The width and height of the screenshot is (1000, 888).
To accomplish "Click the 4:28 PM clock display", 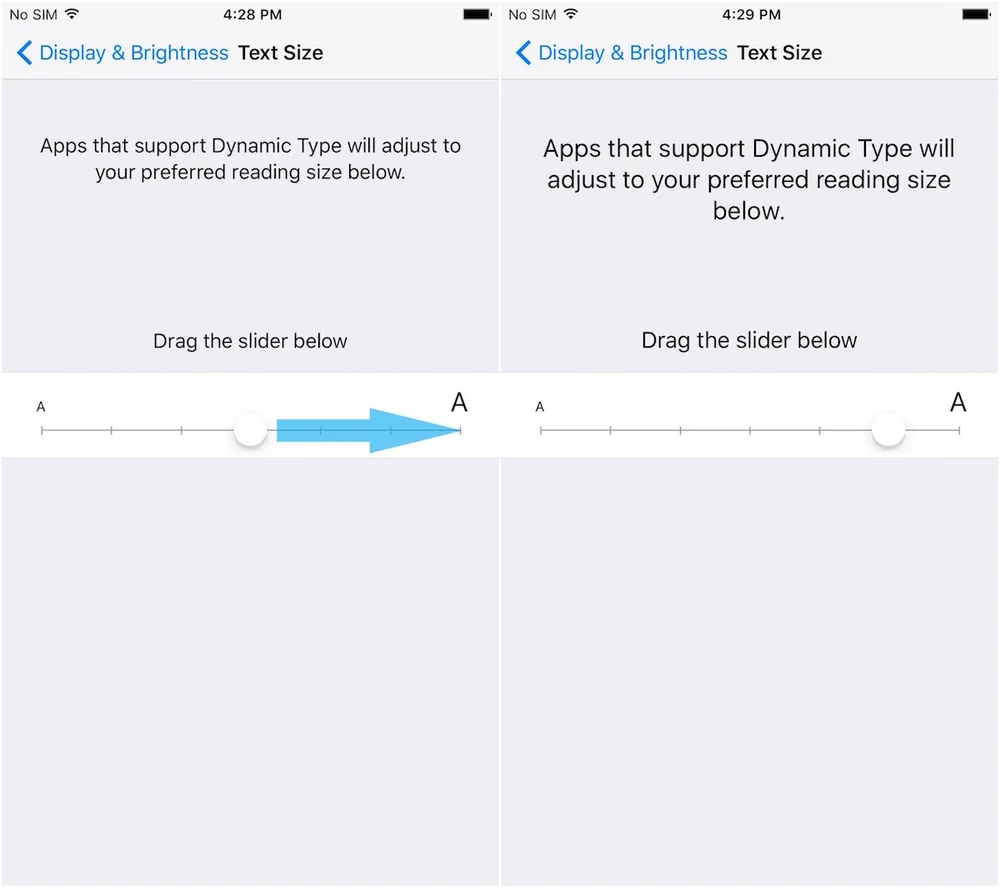I will [251, 14].
